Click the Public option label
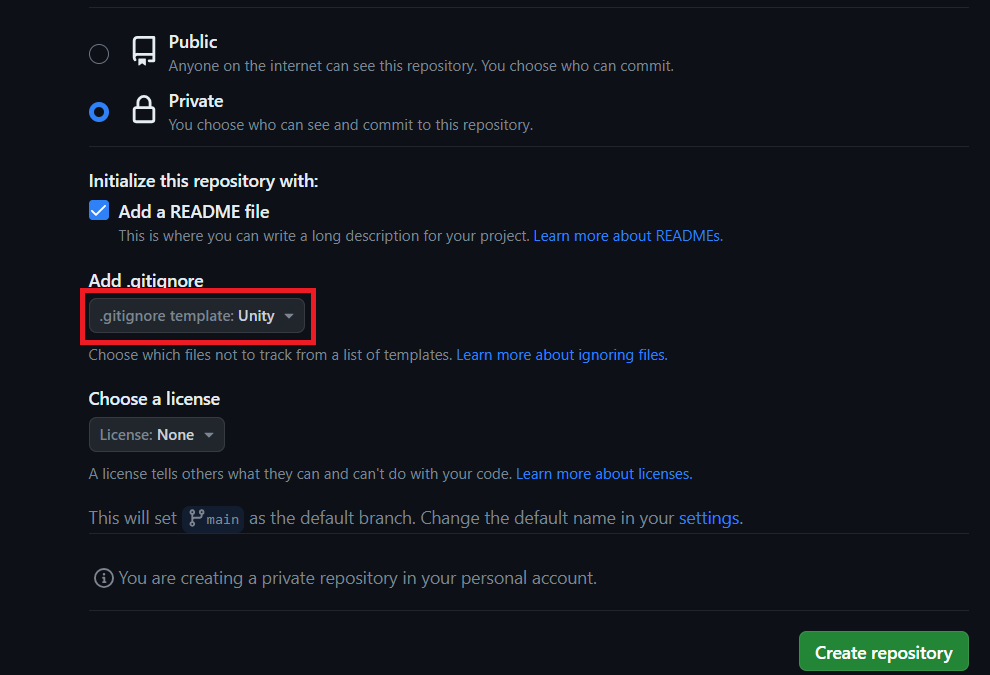Image resolution: width=990 pixels, height=675 pixels. [193, 42]
